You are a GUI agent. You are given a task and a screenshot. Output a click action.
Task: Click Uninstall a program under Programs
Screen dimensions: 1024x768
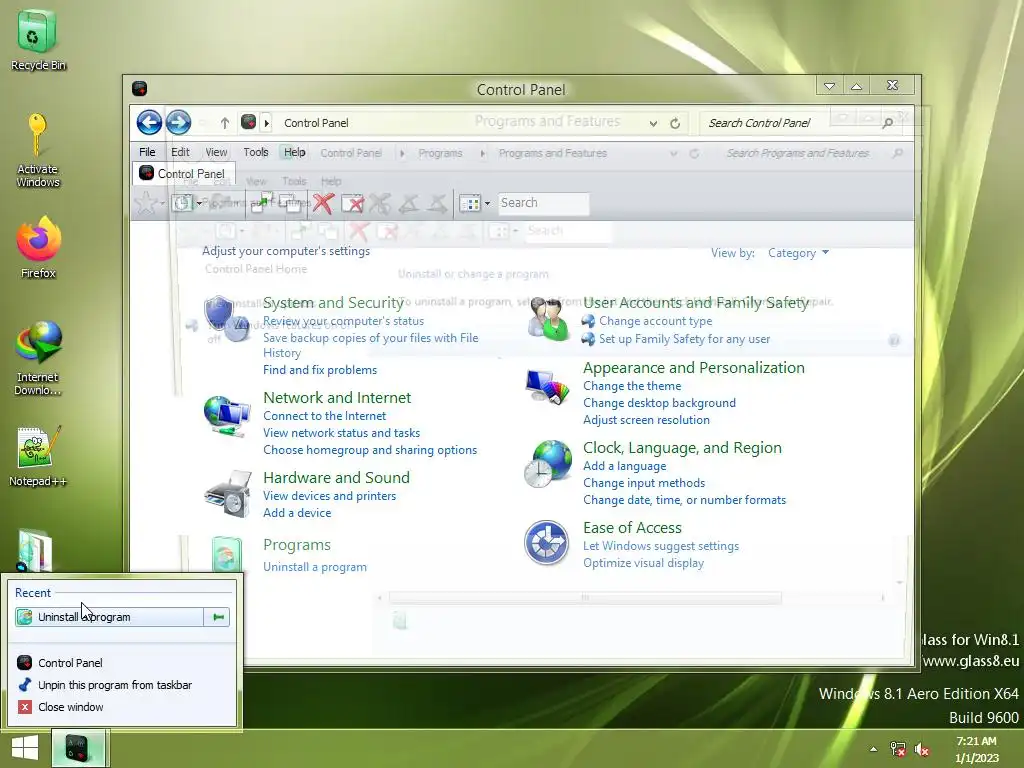coord(315,567)
